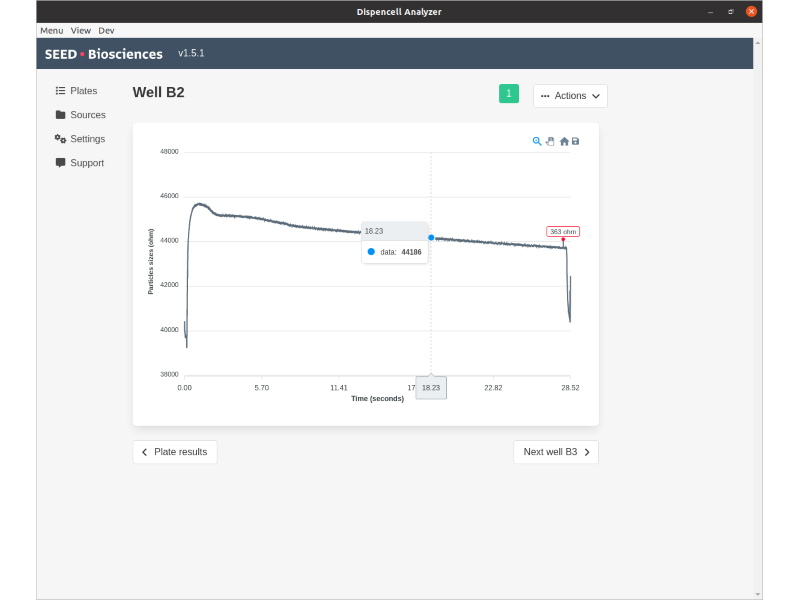Click the 11.41 x-axis label

[339, 388]
